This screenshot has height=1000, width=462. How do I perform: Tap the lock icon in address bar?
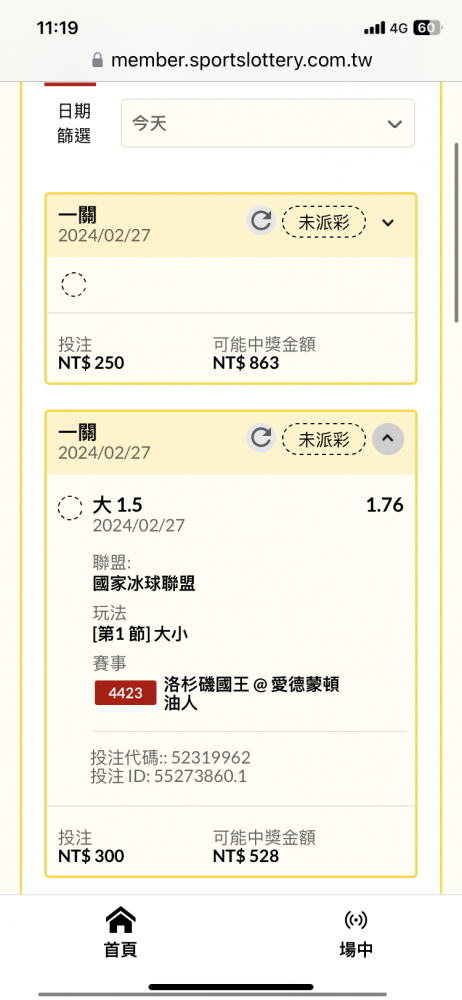tap(98, 61)
